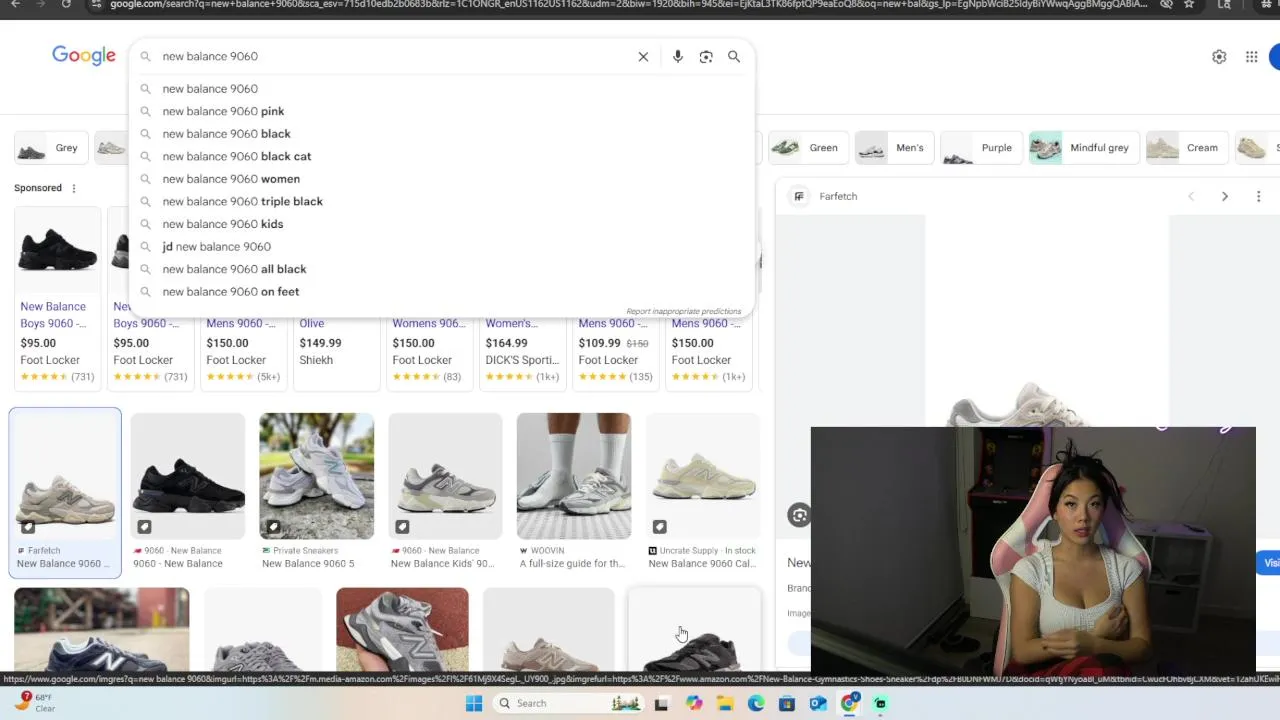Click inside the Google search text field
This screenshot has height=720, width=1280.
point(395,57)
